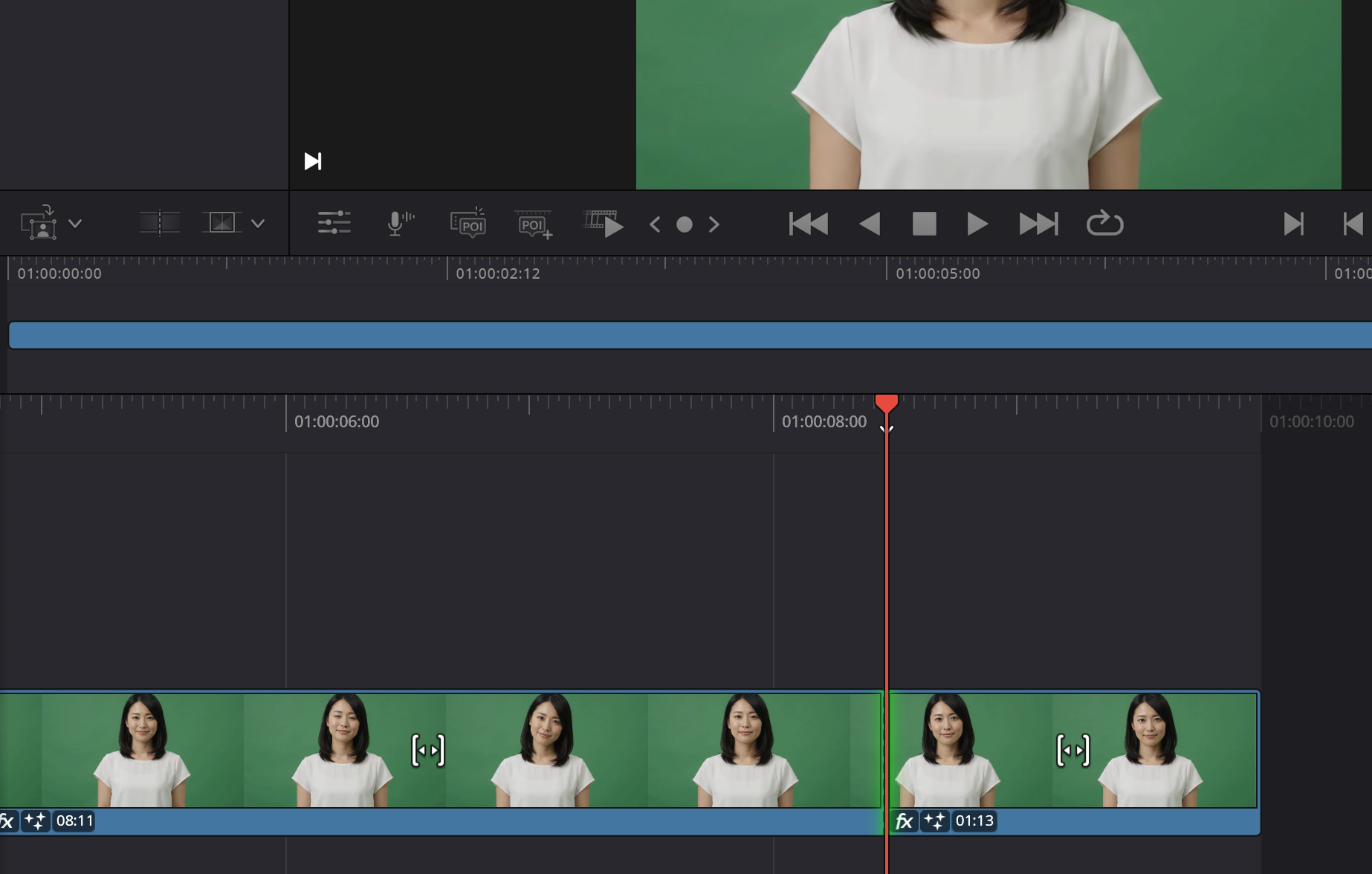The width and height of the screenshot is (1372, 874).
Task: Click the voiceover microphone icon
Action: click(401, 223)
